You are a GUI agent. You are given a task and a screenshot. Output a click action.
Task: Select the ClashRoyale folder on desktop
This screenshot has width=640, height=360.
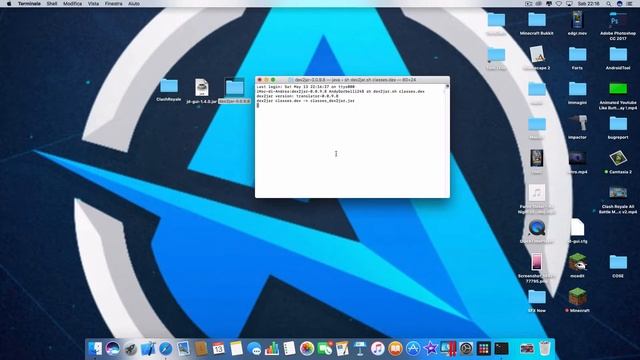click(169, 89)
